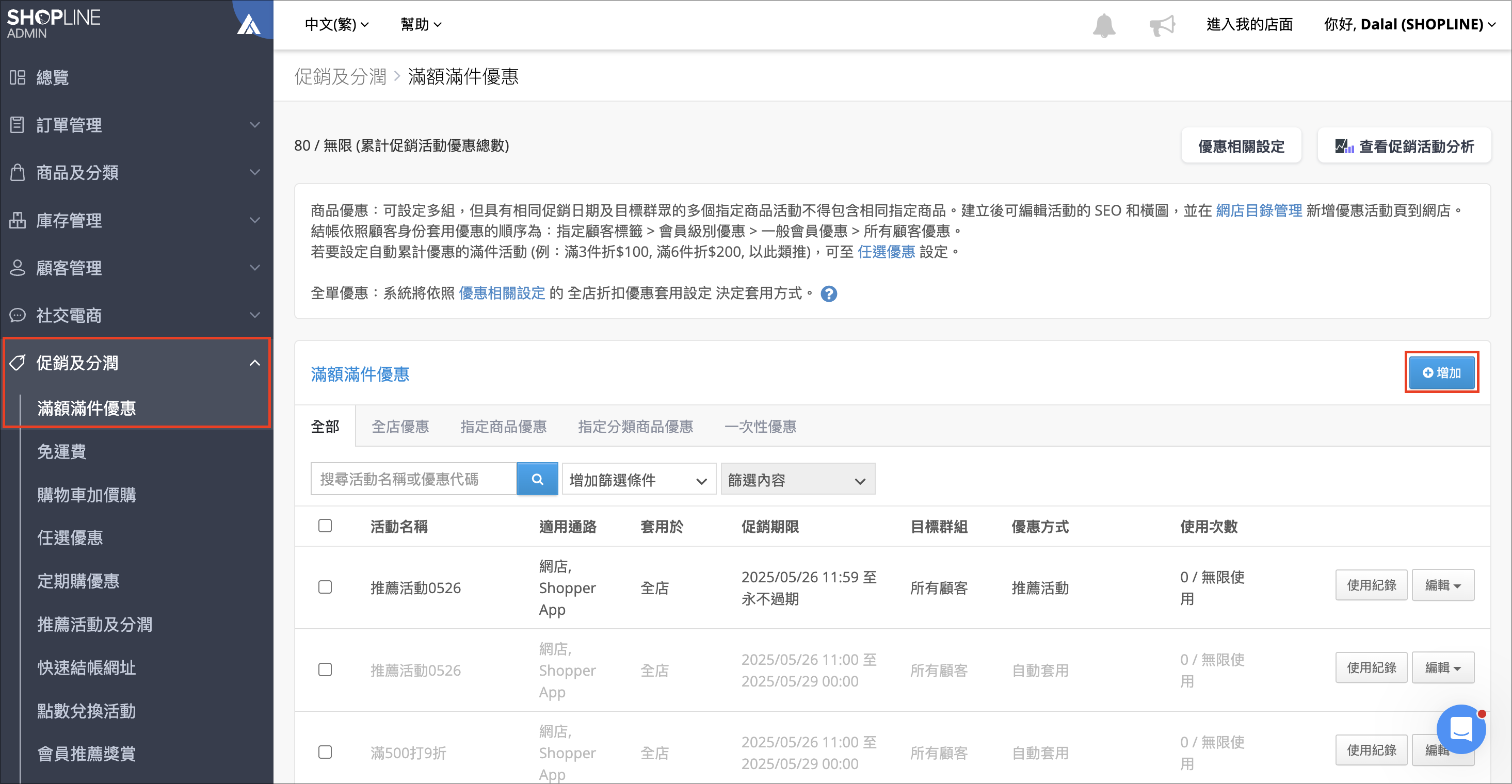Click the 查看促銷活動分析 button
Image resolution: width=1512 pixels, height=784 pixels.
point(1404,146)
